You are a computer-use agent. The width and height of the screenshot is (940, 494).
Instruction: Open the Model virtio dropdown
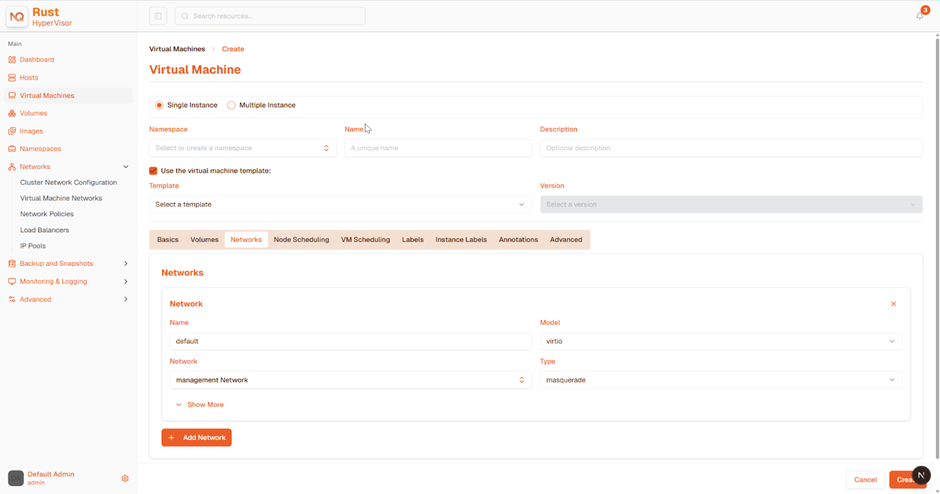click(721, 341)
